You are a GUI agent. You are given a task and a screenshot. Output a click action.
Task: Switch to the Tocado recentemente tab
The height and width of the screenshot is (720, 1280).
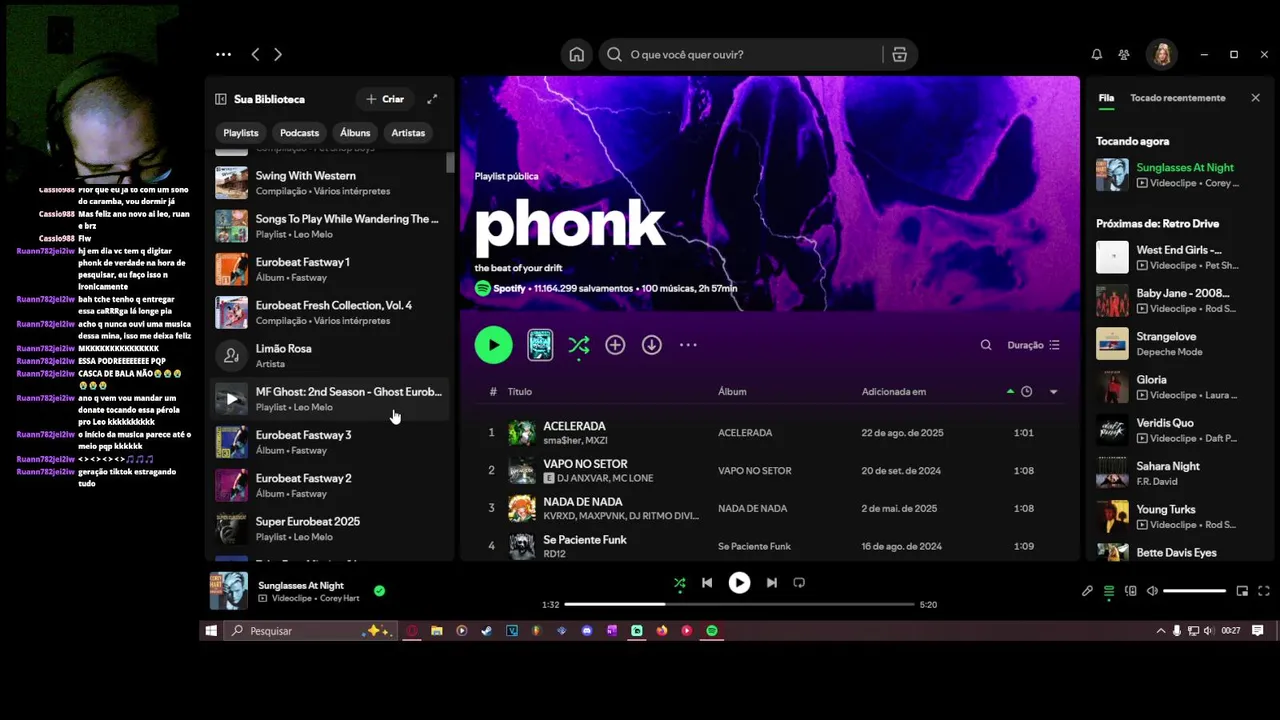pyautogui.click(x=1177, y=98)
